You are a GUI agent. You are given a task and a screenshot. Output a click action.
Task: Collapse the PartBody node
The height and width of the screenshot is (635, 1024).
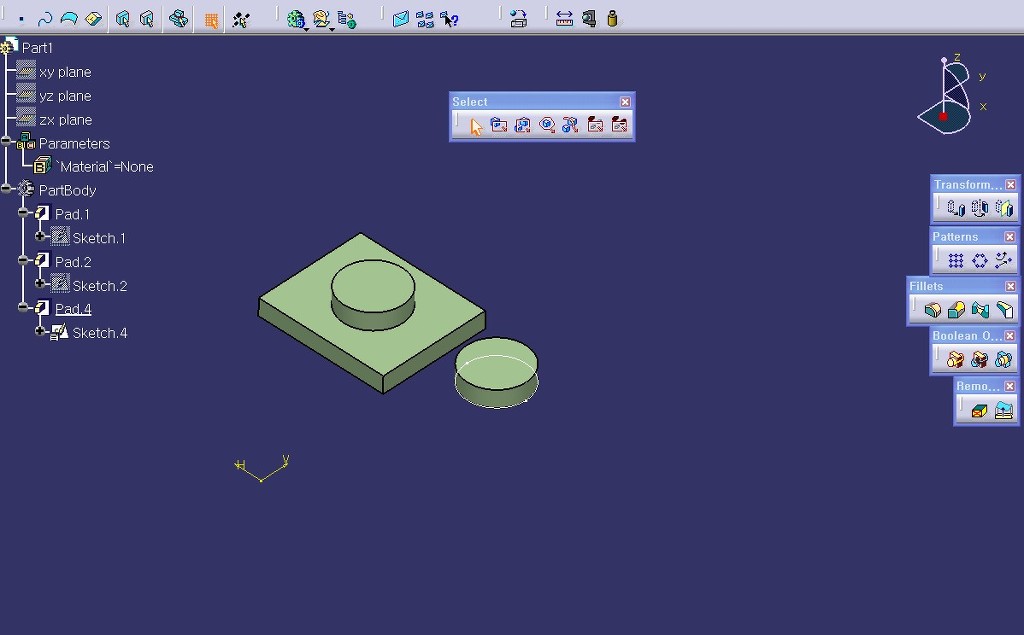click(x=8, y=190)
